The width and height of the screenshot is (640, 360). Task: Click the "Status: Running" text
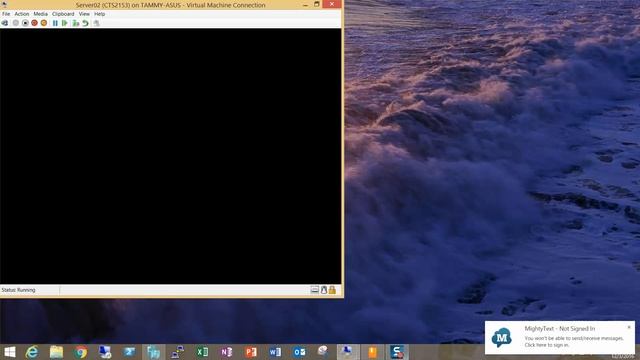click(x=18, y=290)
